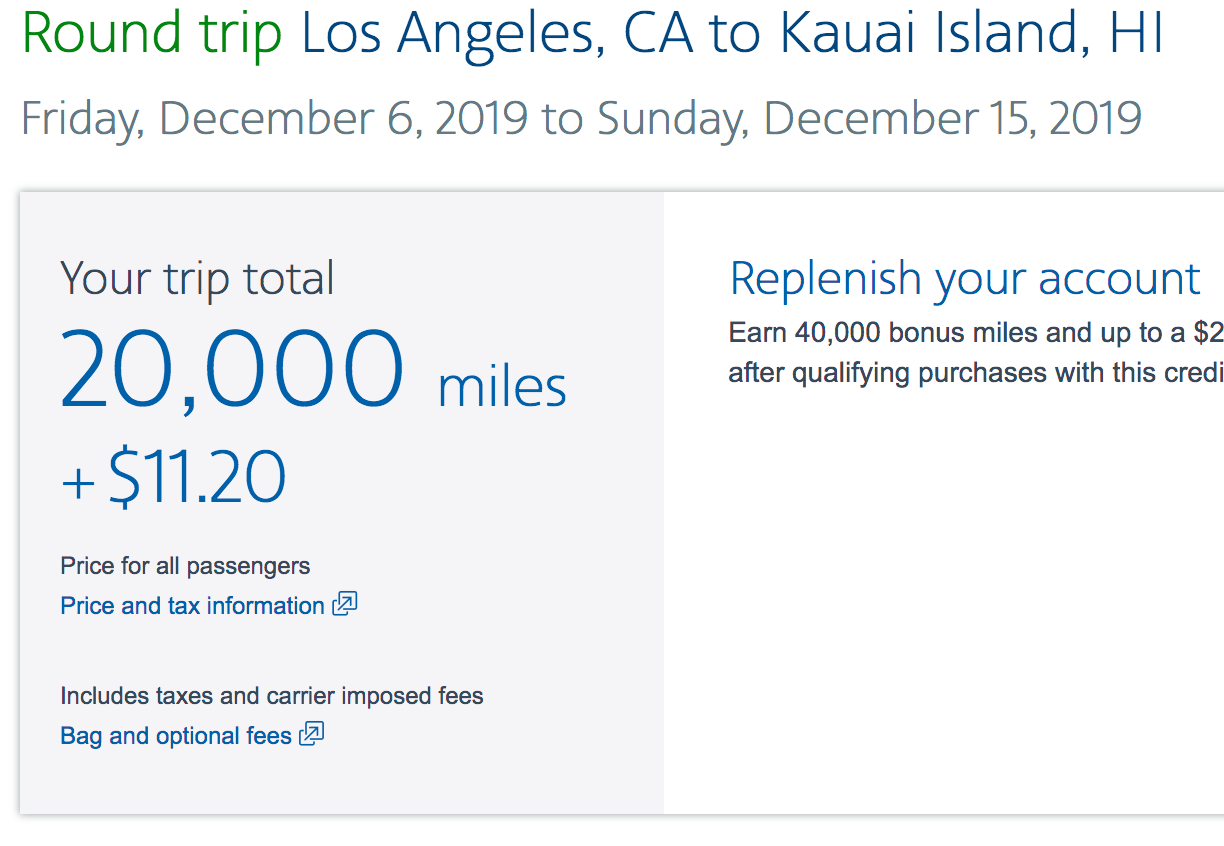This screenshot has width=1224, height=846.
Task: Click the Sunday, December 15, 2019 return date
Action: click(x=870, y=118)
